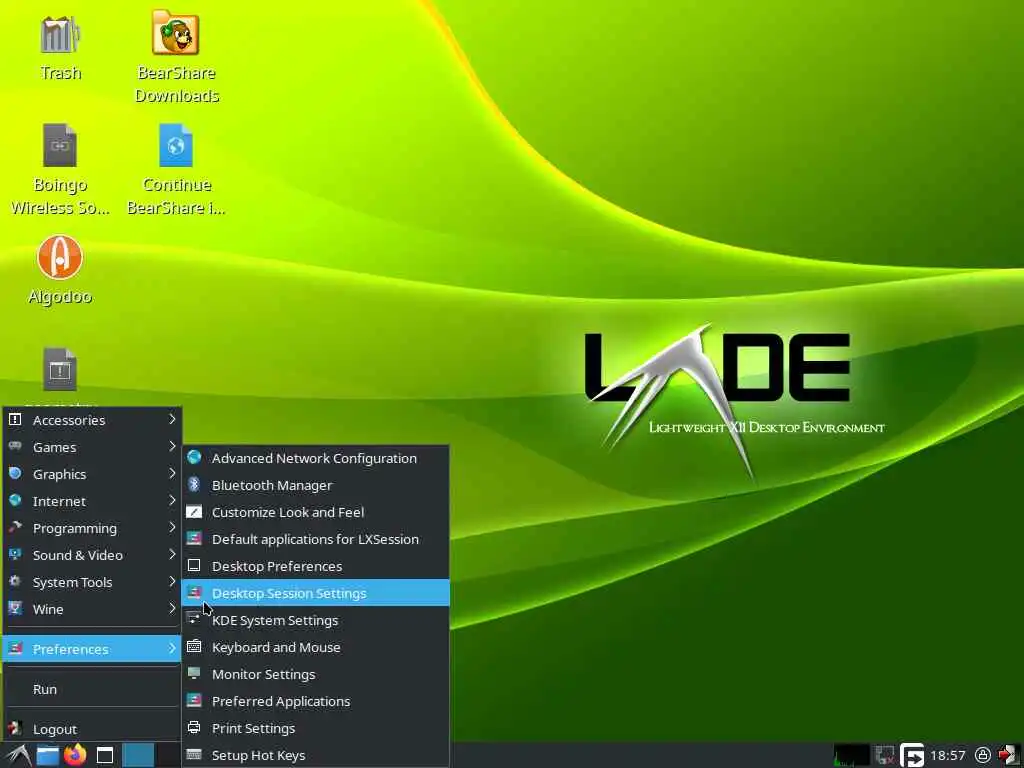Launch the Algodoo desktop icon
Screen dimensions: 1024x768
[60, 270]
